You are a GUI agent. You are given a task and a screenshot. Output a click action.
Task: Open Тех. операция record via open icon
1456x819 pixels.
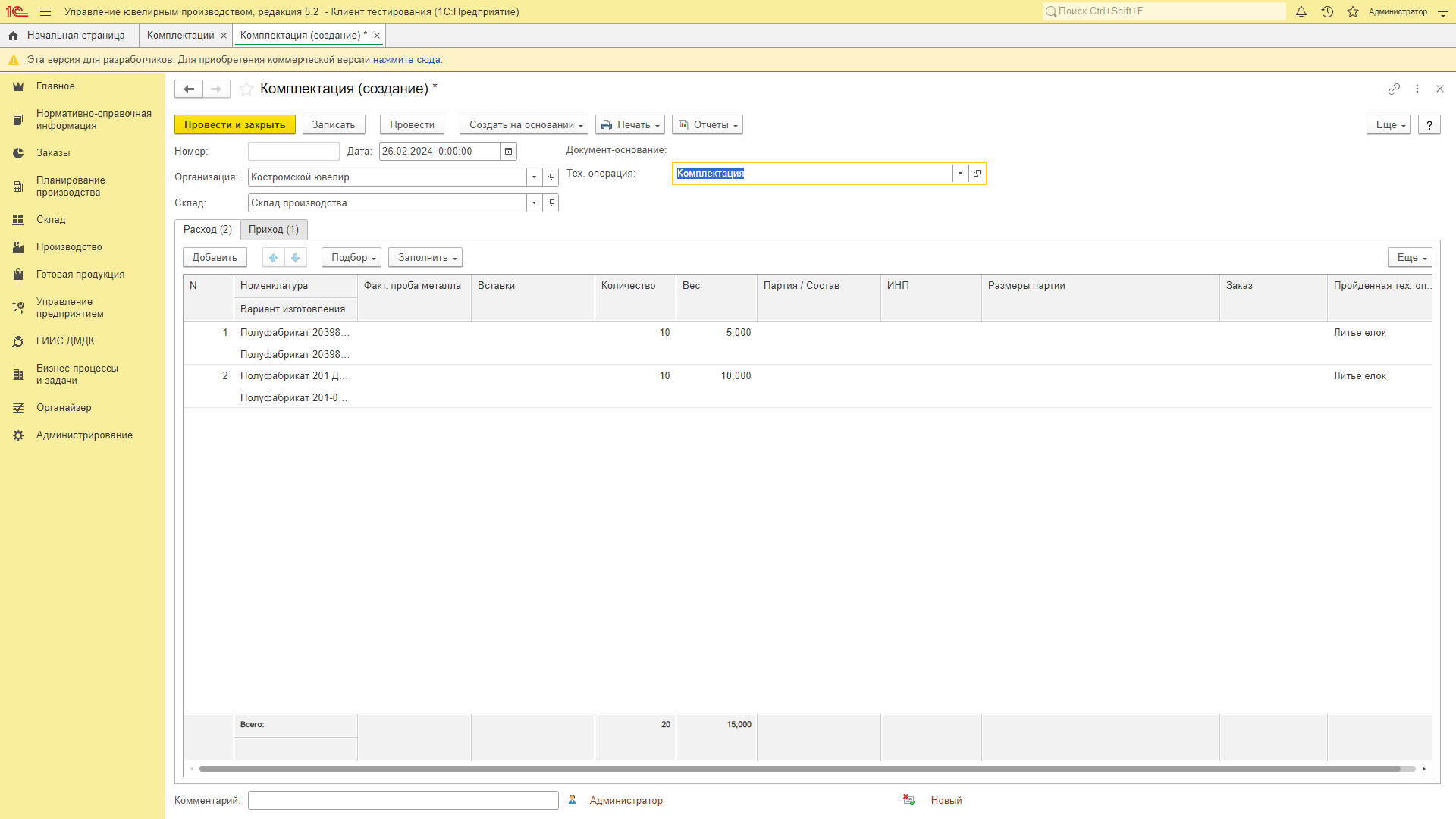coord(977,174)
